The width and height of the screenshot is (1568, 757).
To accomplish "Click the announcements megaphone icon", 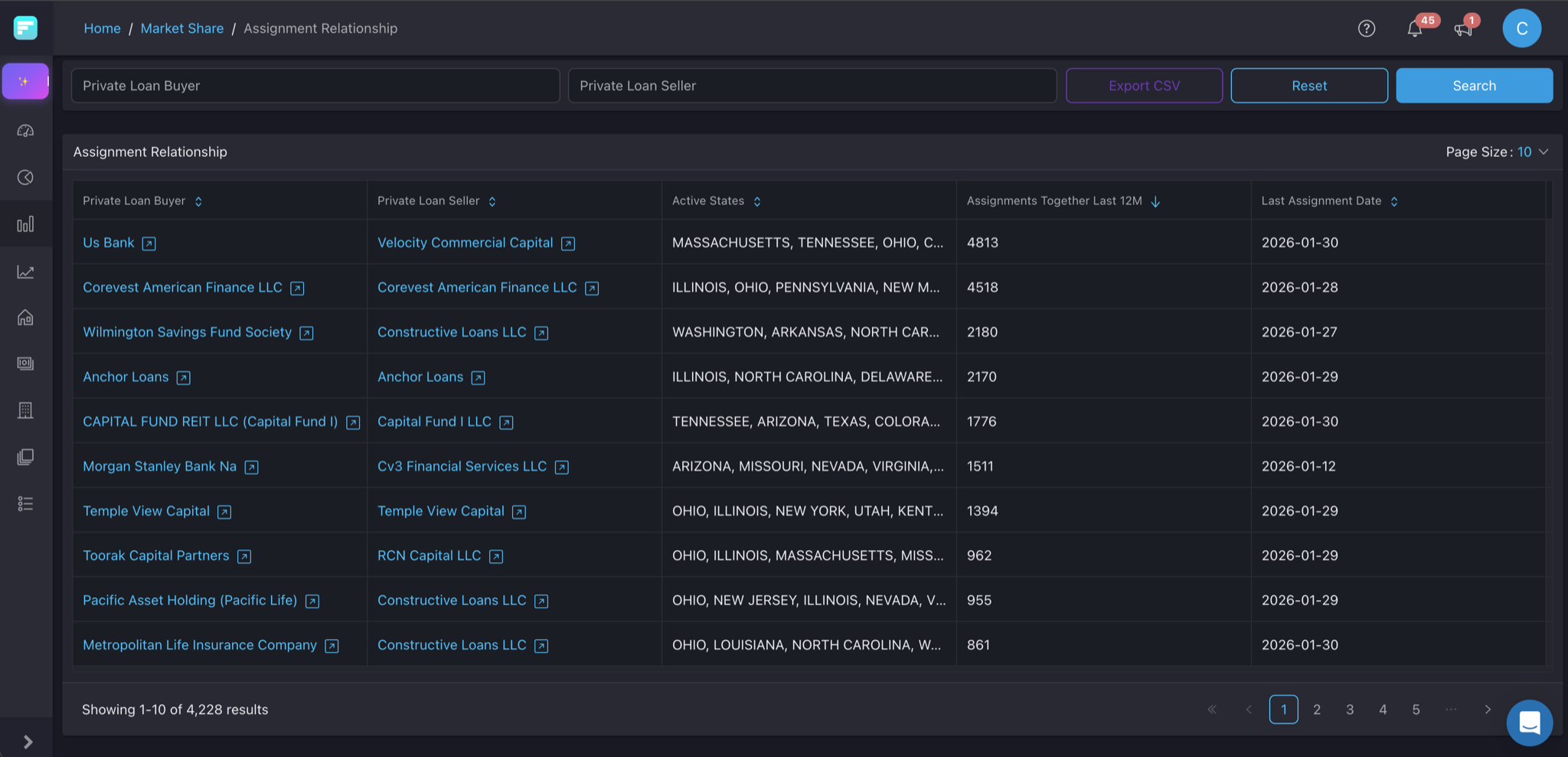I will pos(1462,29).
